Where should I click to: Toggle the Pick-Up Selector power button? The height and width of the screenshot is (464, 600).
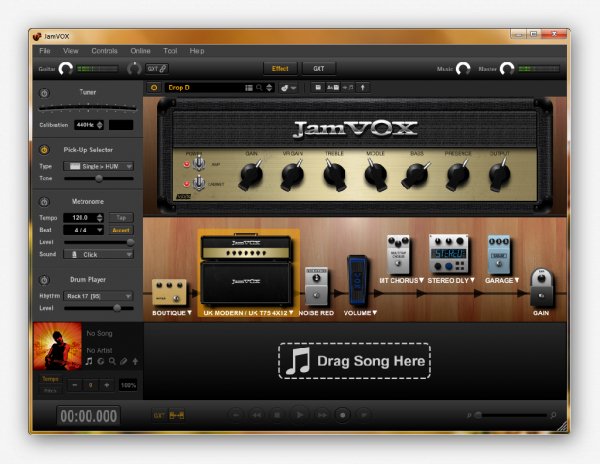[x=44, y=150]
